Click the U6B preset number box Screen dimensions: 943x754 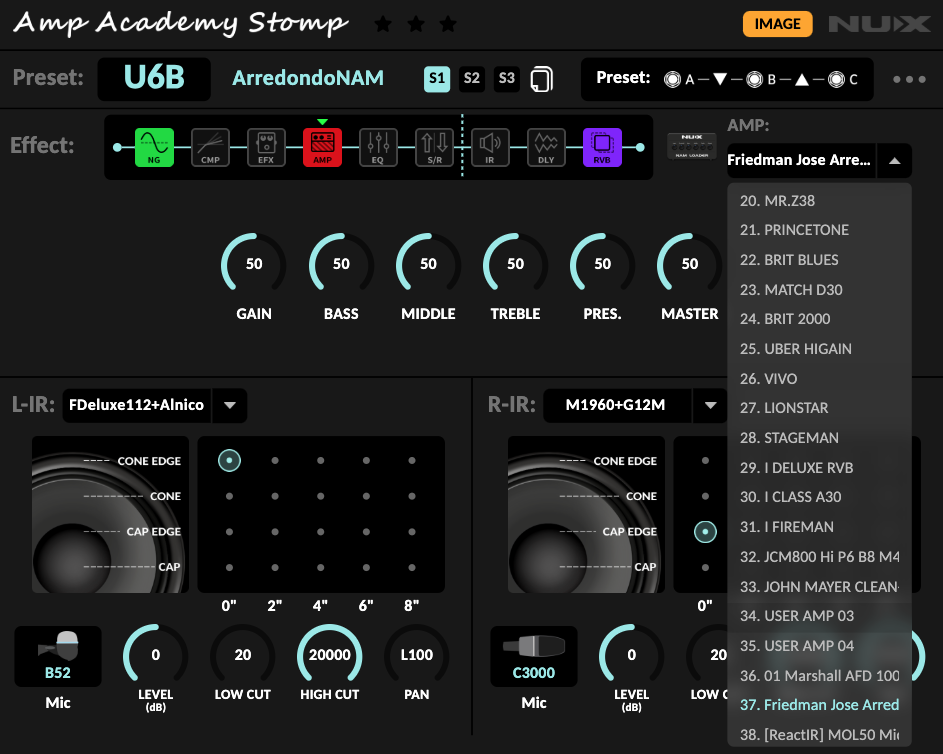154,79
